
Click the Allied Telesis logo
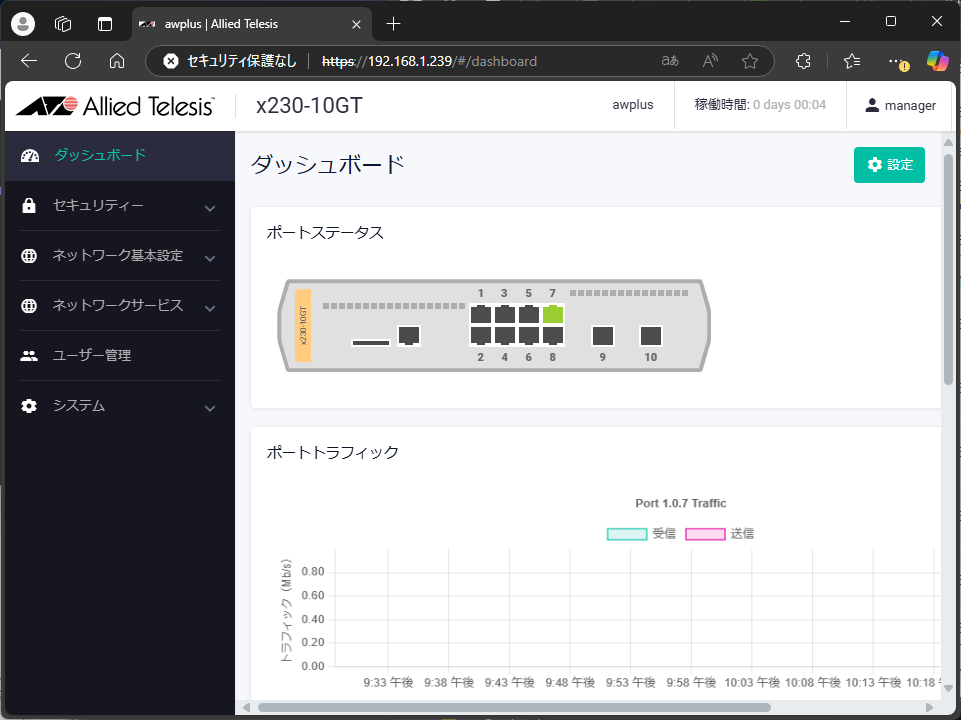point(115,106)
